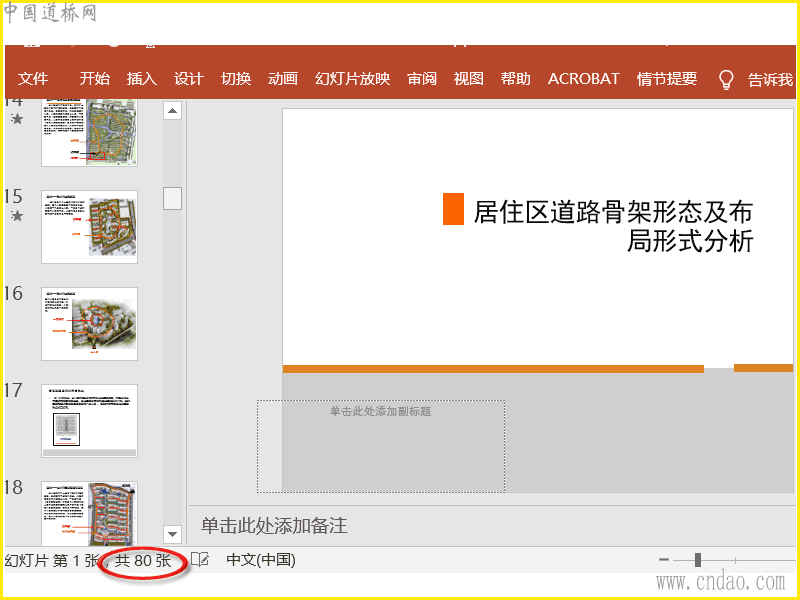Open the 切换 ribbon tab
Viewport: 800px width, 600px height.
(236, 79)
